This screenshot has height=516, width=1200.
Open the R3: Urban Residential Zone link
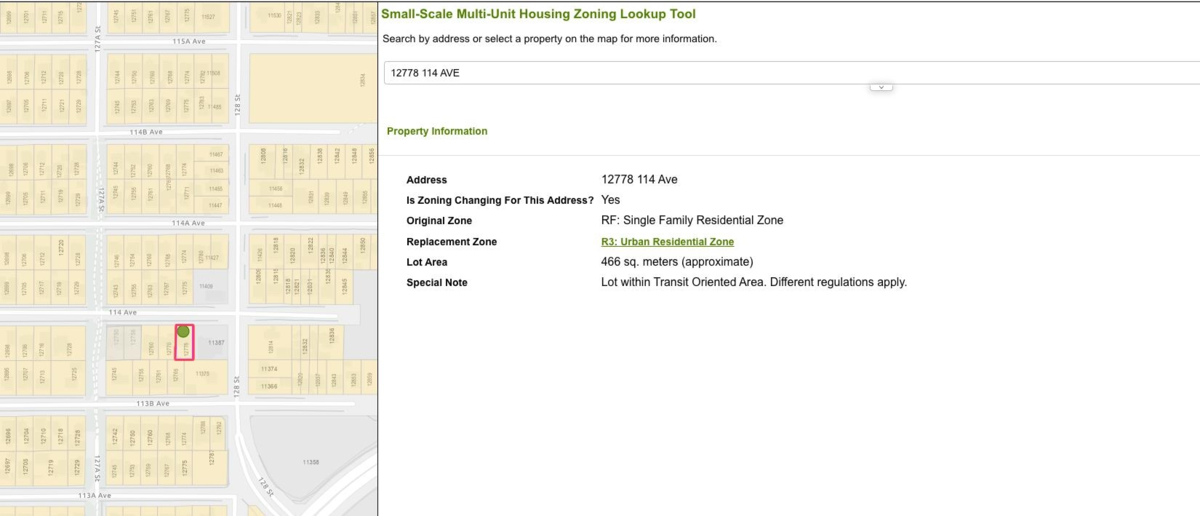(667, 242)
